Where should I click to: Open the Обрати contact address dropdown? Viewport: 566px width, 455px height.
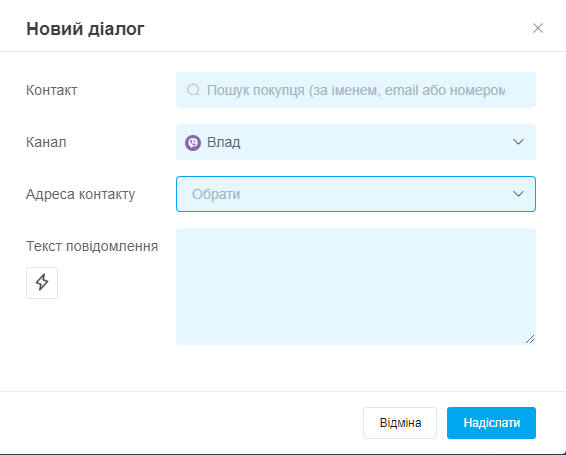[356, 194]
